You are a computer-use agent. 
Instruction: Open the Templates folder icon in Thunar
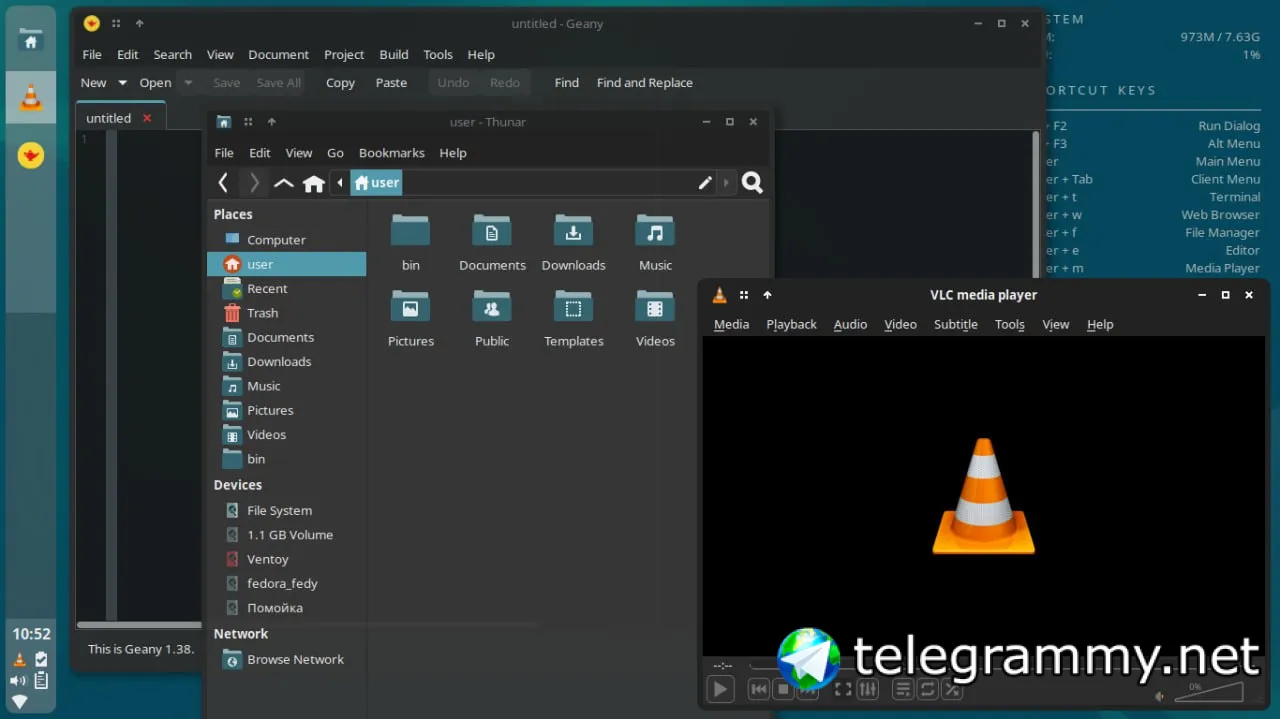tap(573, 307)
